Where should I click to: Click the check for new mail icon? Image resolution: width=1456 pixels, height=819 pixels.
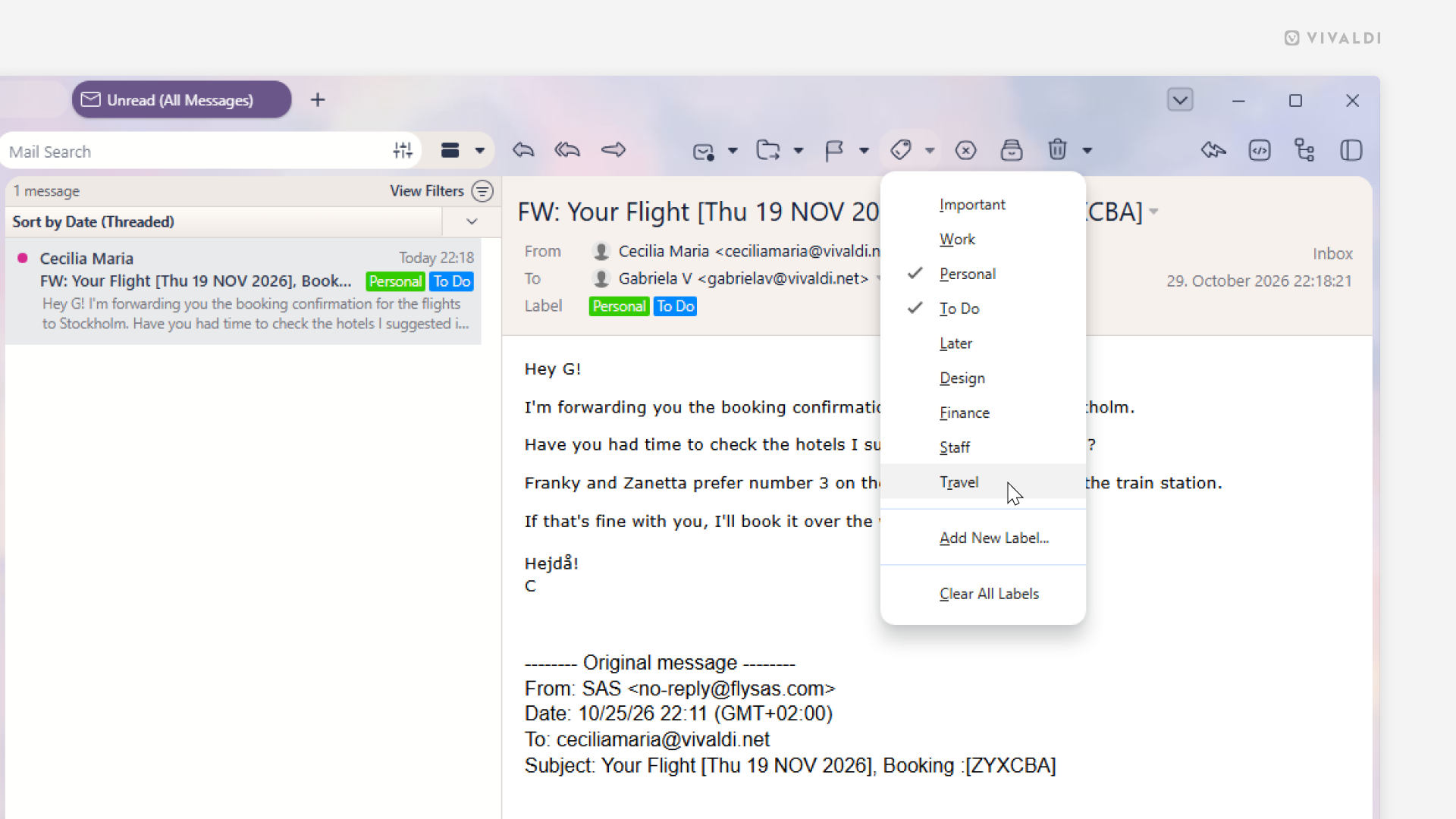coord(1213,150)
